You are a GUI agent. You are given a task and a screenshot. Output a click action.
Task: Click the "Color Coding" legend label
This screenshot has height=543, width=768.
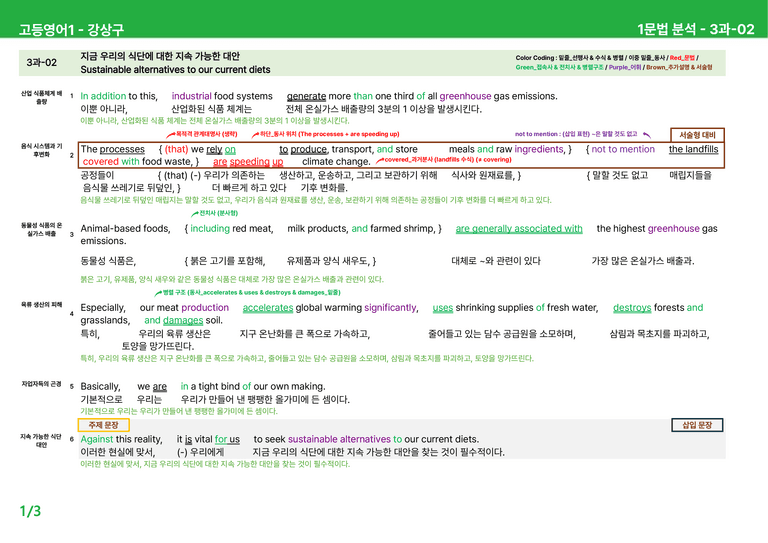click(535, 58)
